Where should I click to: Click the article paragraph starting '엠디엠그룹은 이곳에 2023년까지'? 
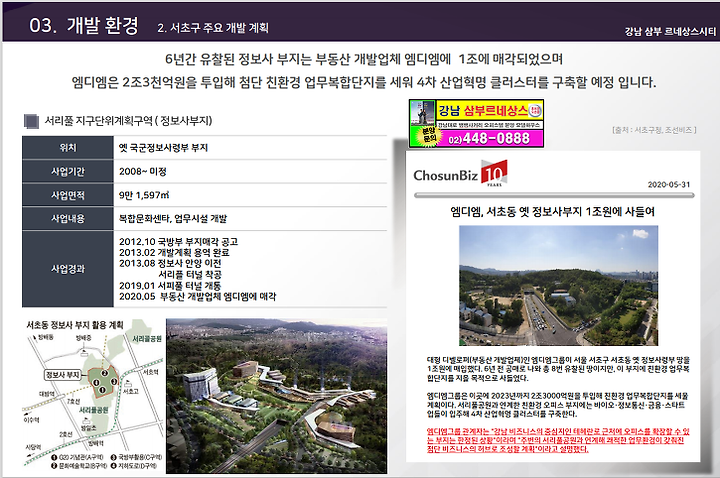[558, 405]
